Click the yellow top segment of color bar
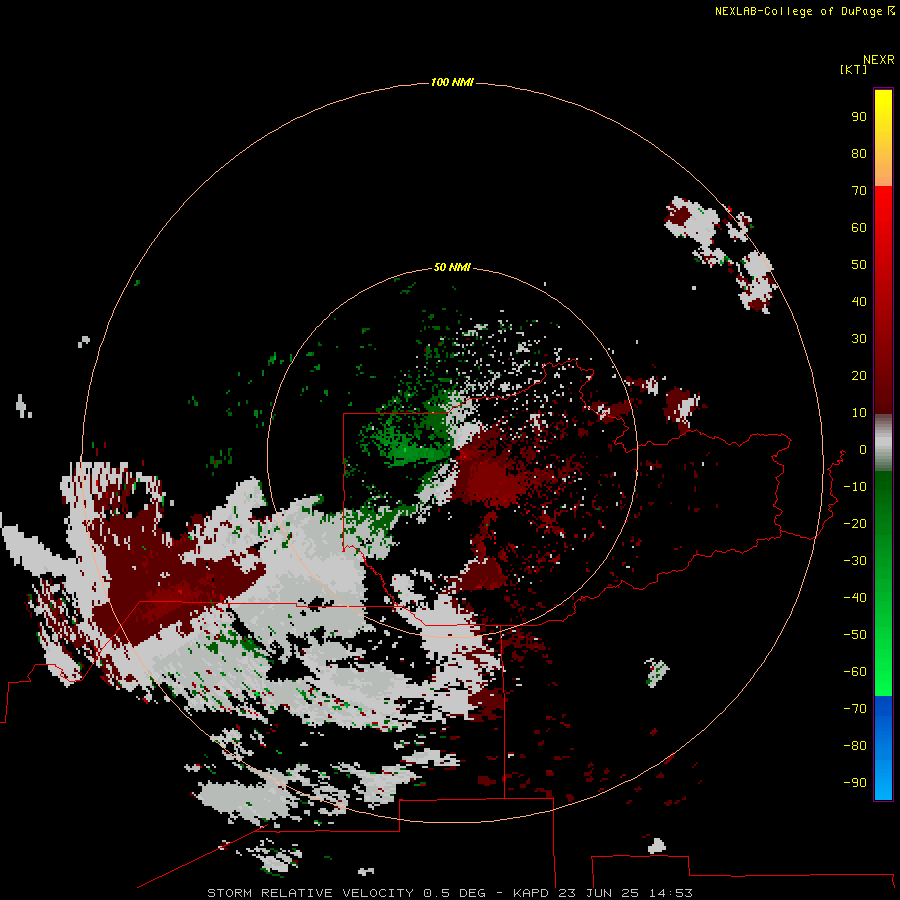This screenshot has width=900, height=900. coord(883,138)
